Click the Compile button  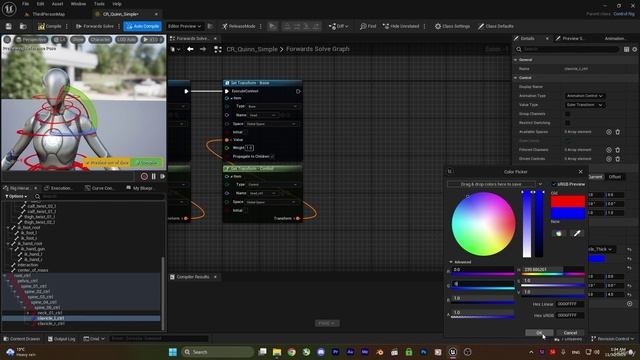click(x=49, y=26)
